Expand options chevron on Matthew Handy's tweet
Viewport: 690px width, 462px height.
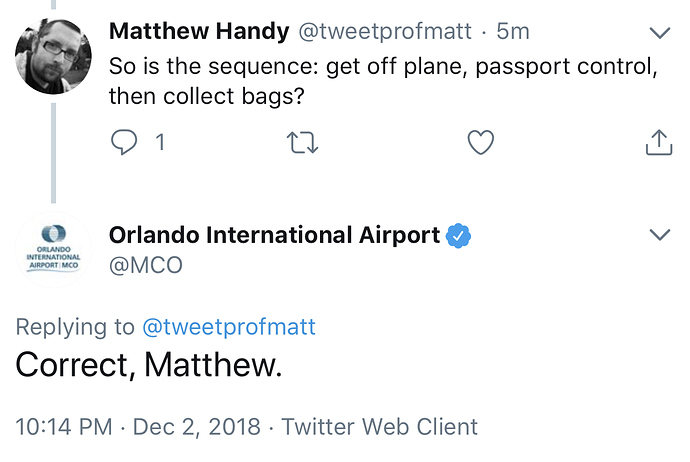(x=659, y=33)
